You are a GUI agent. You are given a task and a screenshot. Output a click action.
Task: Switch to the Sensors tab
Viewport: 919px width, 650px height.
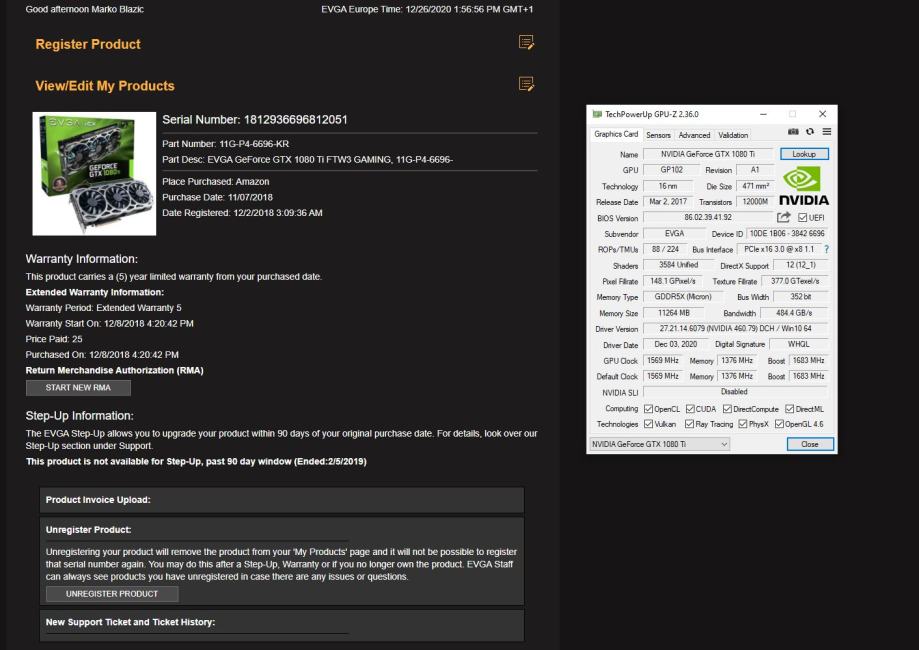click(x=658, y=135)
